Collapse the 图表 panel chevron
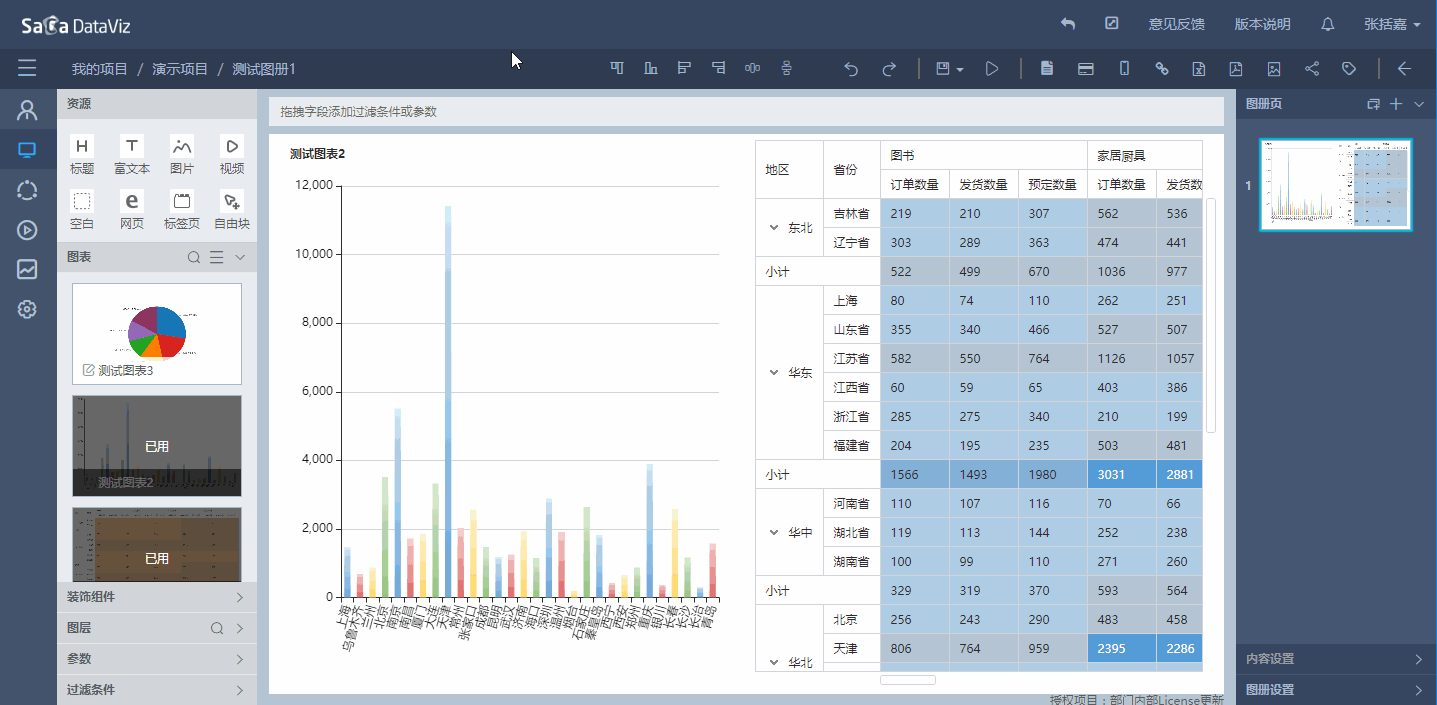 coord(239,258)
